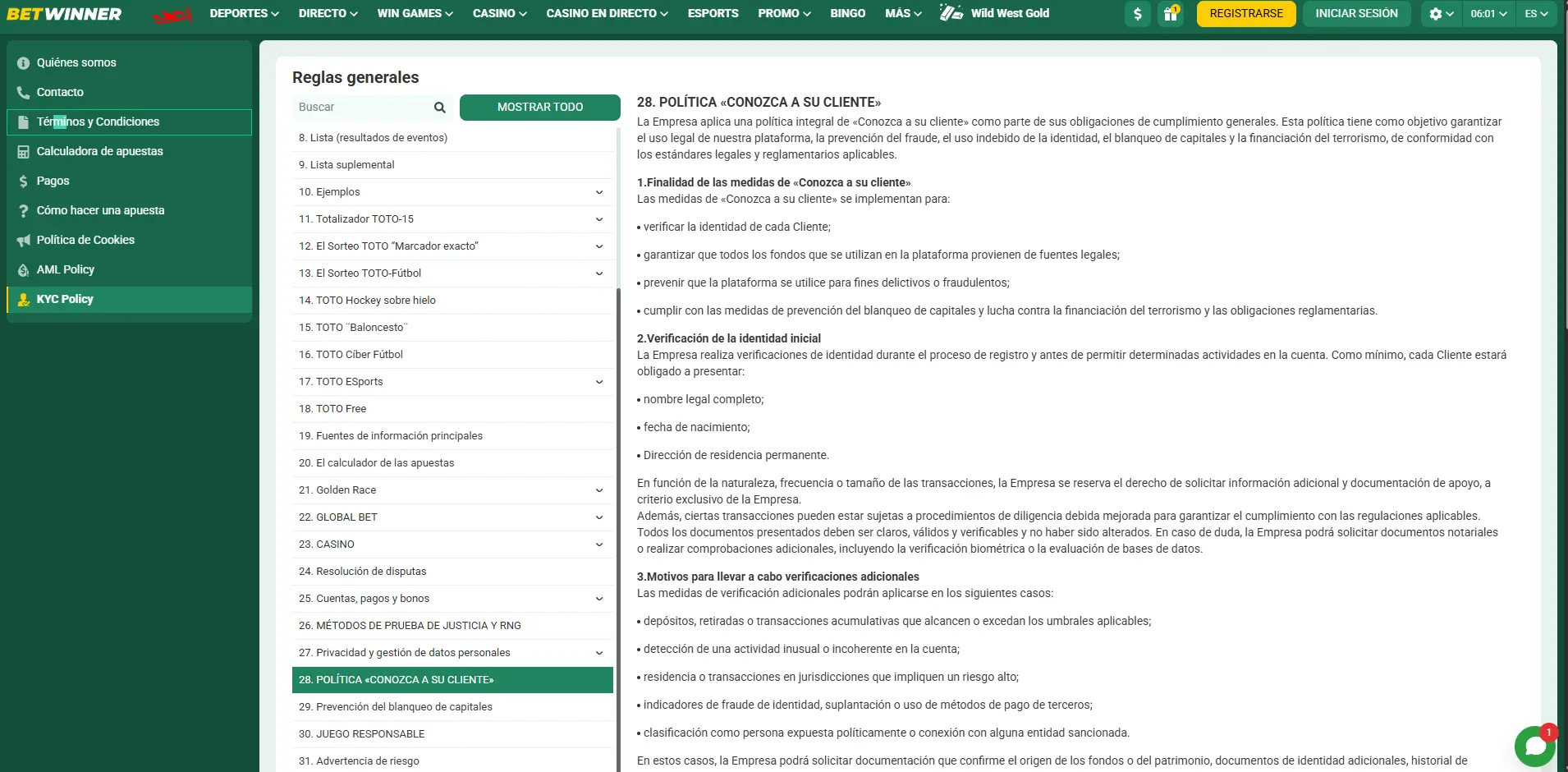Click INICIAR SESIÓN button
This screenshot has width=1568, height=772.
(x=1356, y=14)
